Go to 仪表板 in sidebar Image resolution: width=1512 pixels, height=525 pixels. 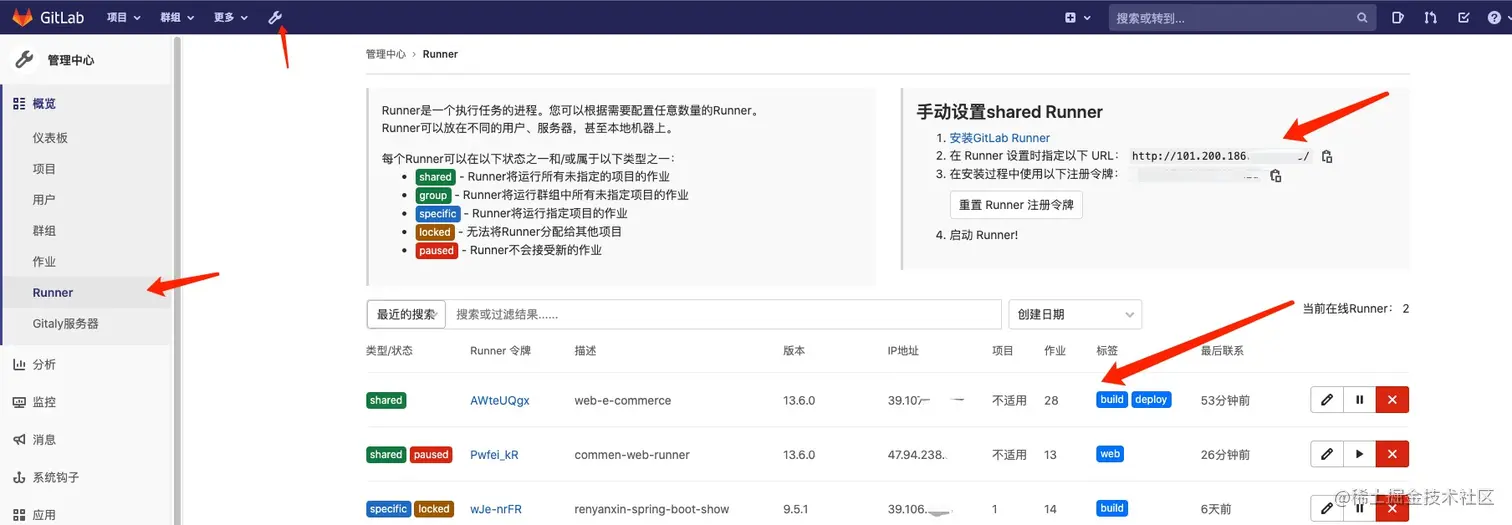tap(50, 138)
